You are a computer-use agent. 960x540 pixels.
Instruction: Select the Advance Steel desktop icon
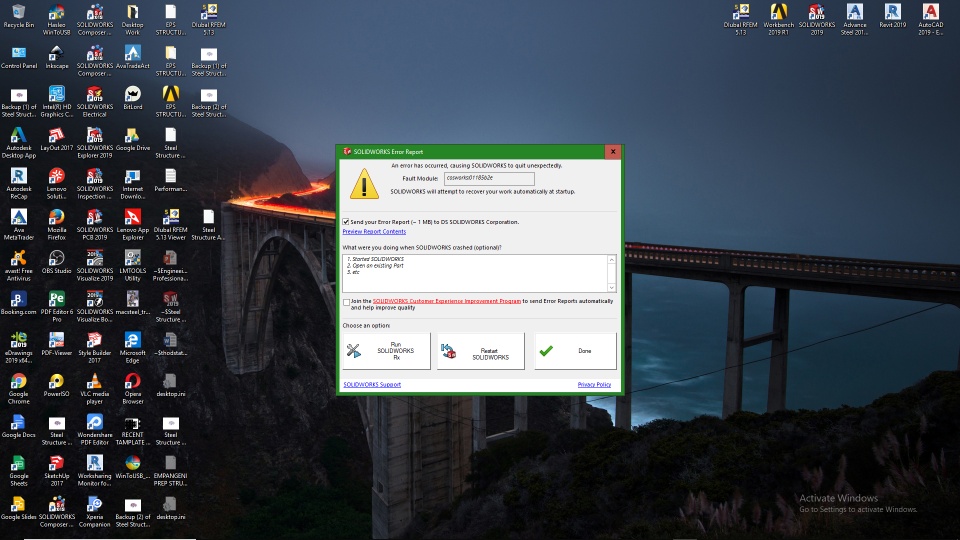pyautogui.click(x=854, y=20)
